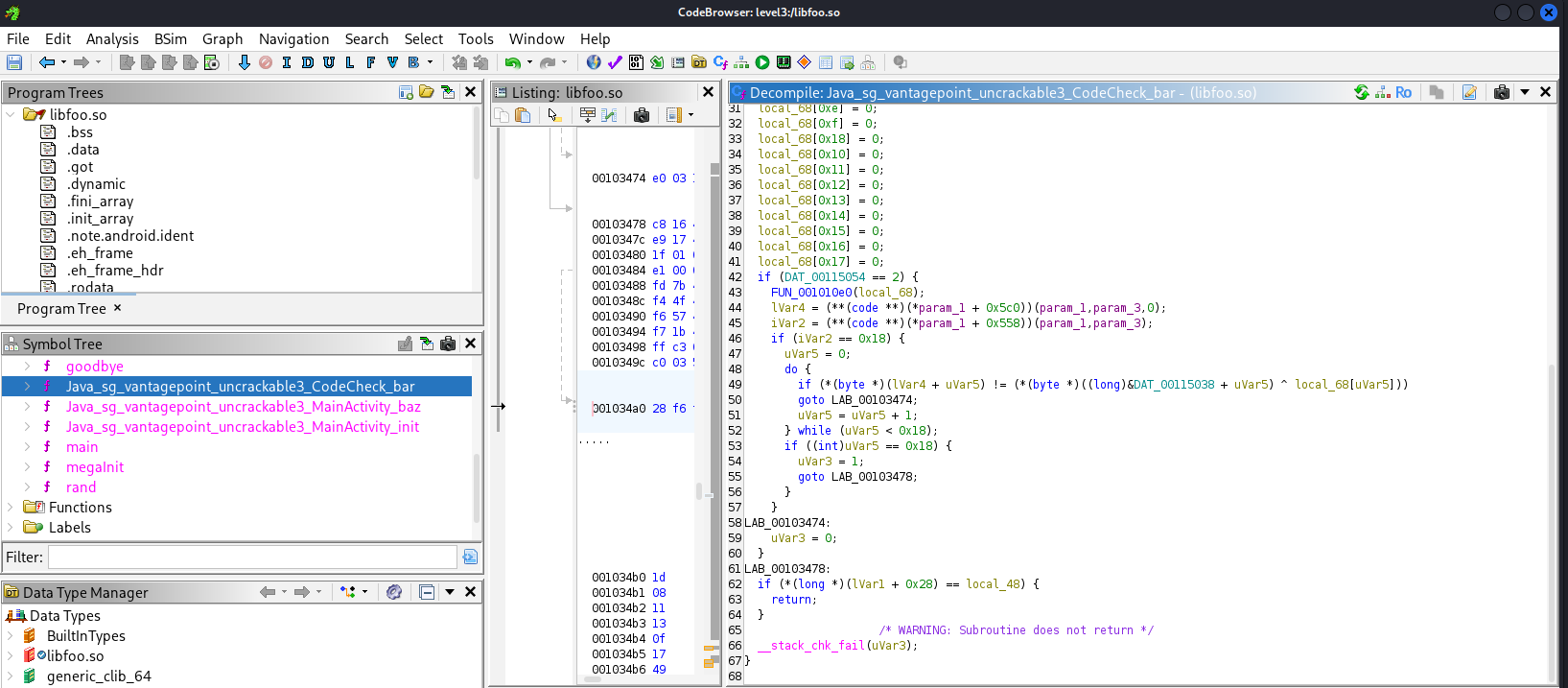Expand the BuiltInTypes node in Data Types
The image size is (1568, 688).
point(11,636)
